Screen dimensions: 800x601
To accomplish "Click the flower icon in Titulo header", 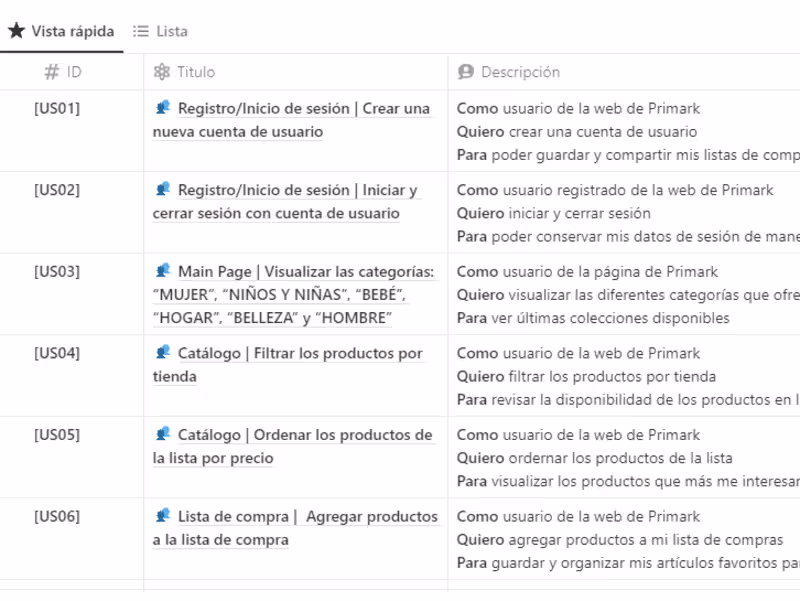I will [x=162, y=72].
